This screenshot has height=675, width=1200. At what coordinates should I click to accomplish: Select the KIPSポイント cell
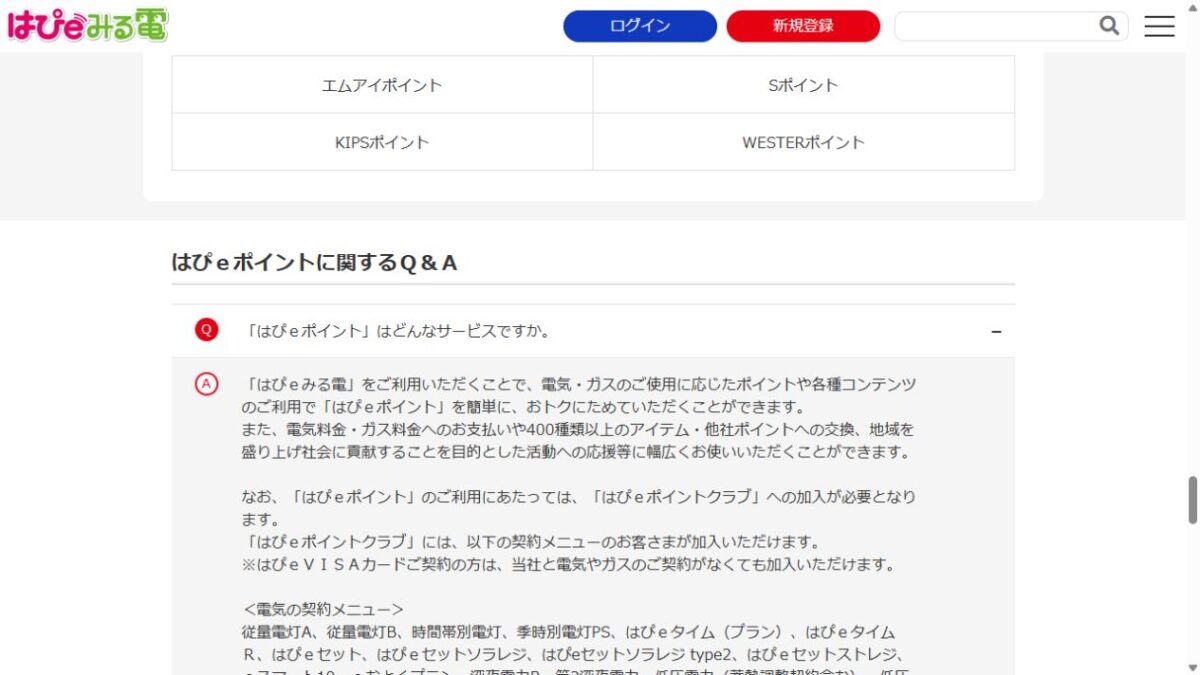point(382,142)
